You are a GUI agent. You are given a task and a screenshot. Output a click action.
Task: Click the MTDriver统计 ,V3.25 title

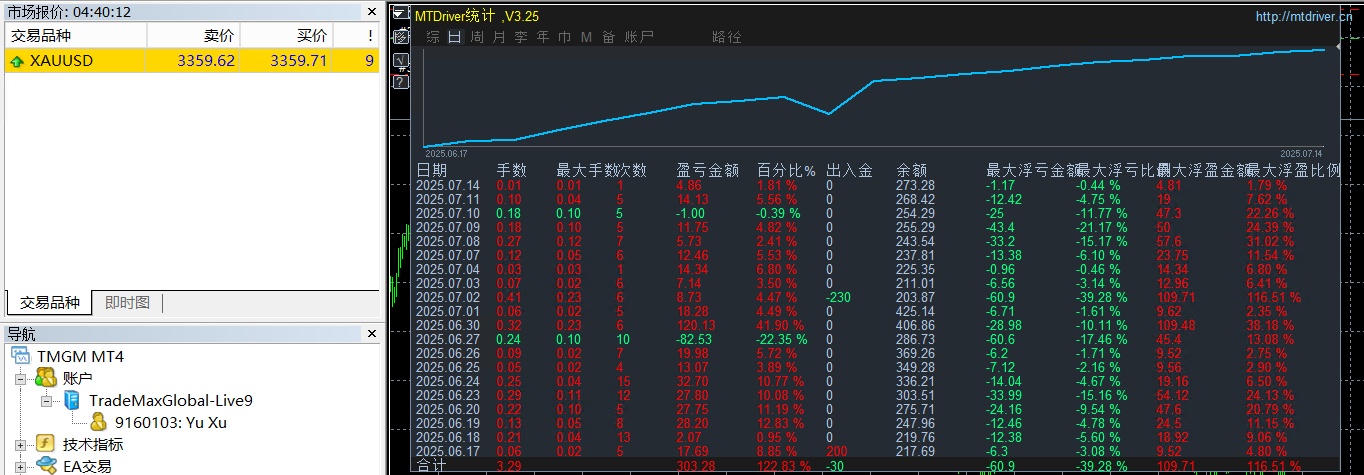point(476,16)
